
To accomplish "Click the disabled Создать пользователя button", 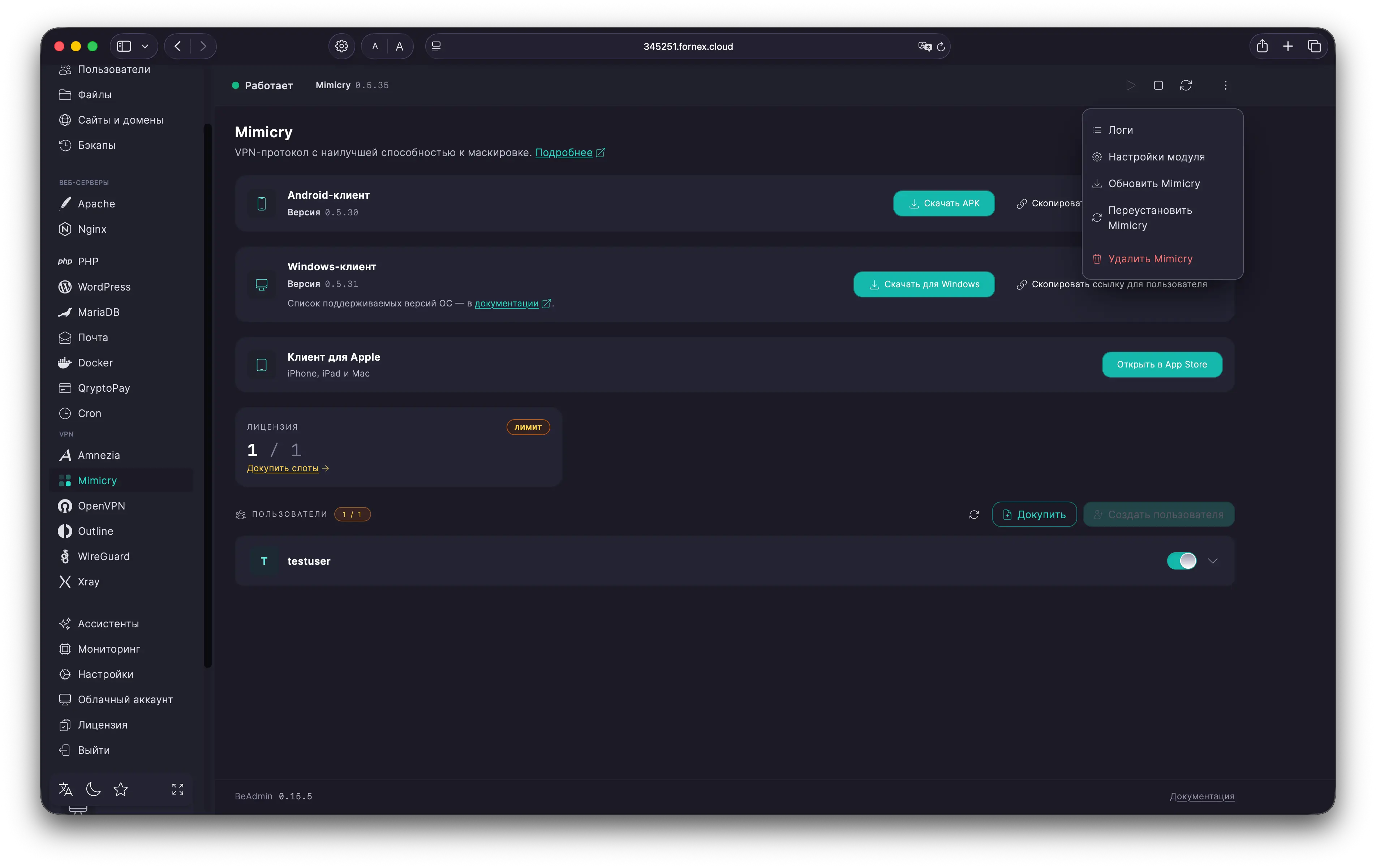I will click(x=1158, y=514).
